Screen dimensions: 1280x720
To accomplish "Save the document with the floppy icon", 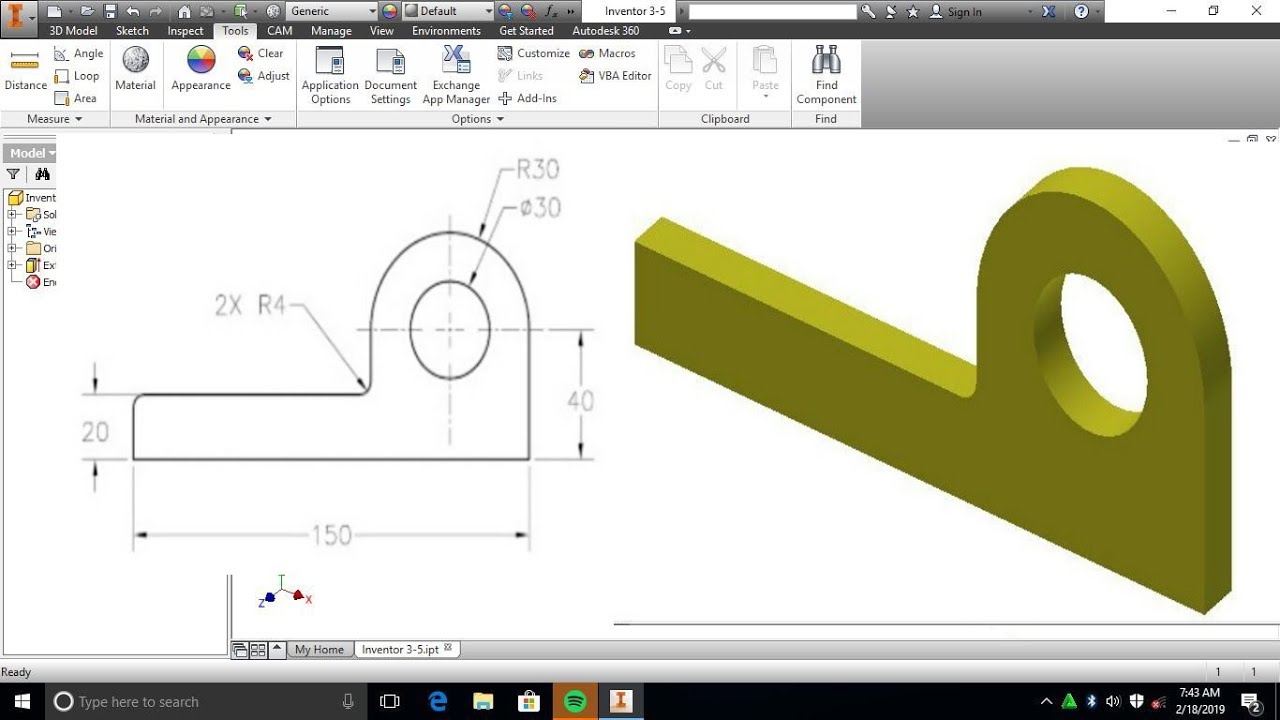I will click(x=110, y=12).
